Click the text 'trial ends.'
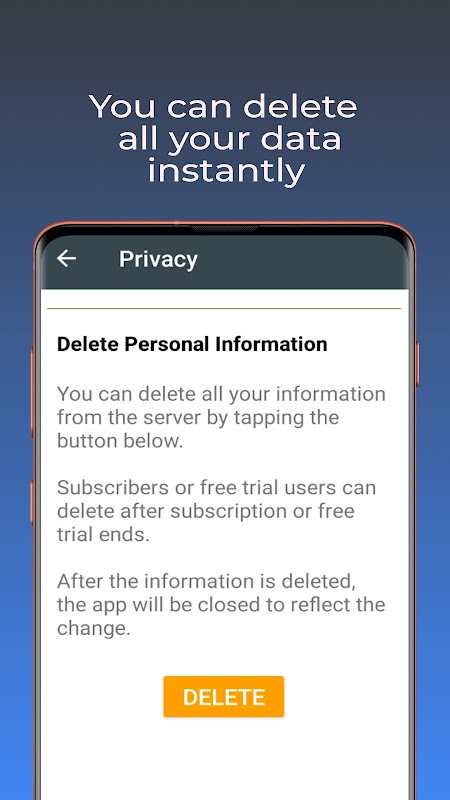The height and width of the screenshot is (800, 450). click(x=103, y=534)
